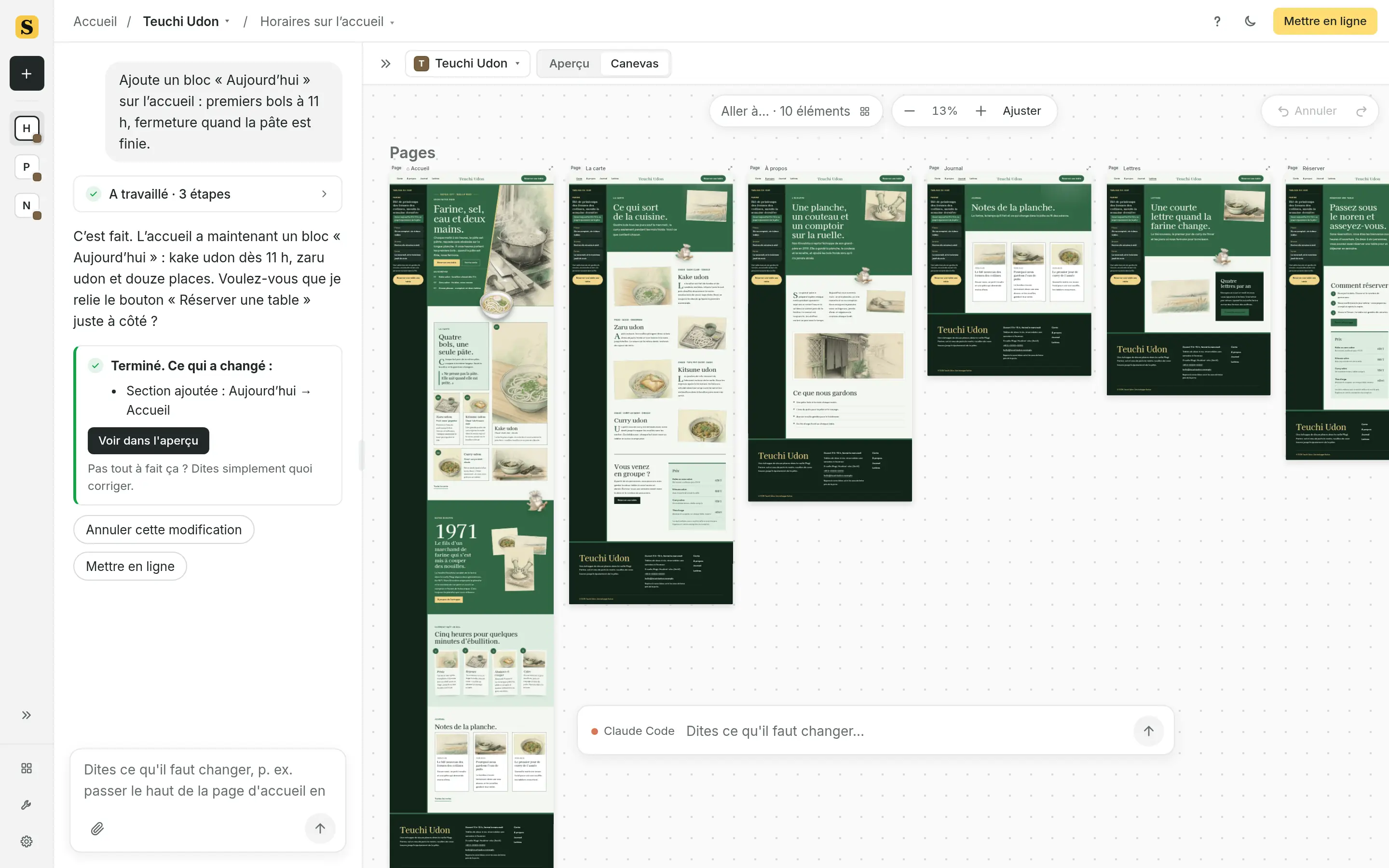
Task: Click the Mettre en ligne chat suggestion
Action: [130, 566]
